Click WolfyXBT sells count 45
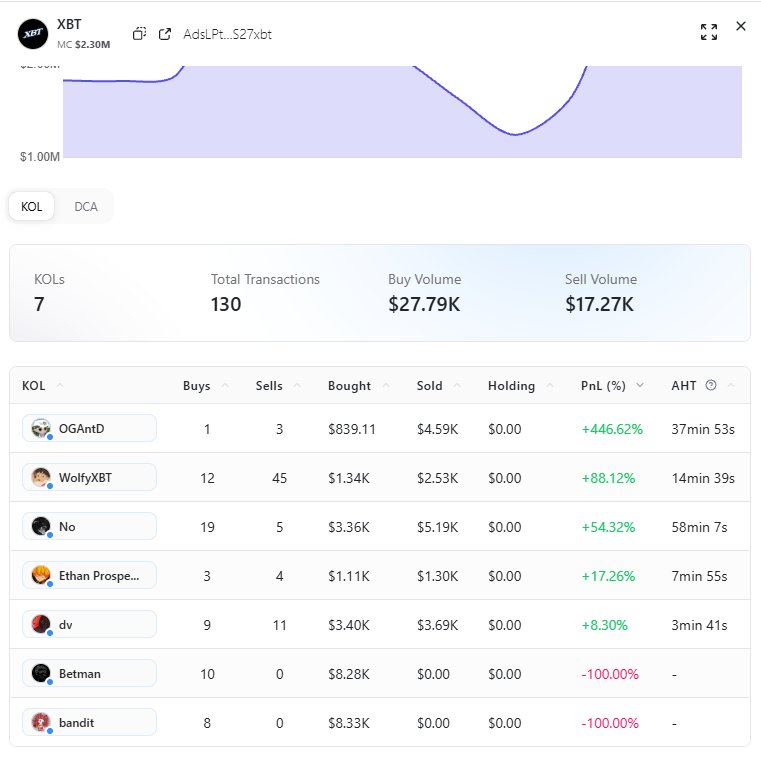 (x=280, y=478)
